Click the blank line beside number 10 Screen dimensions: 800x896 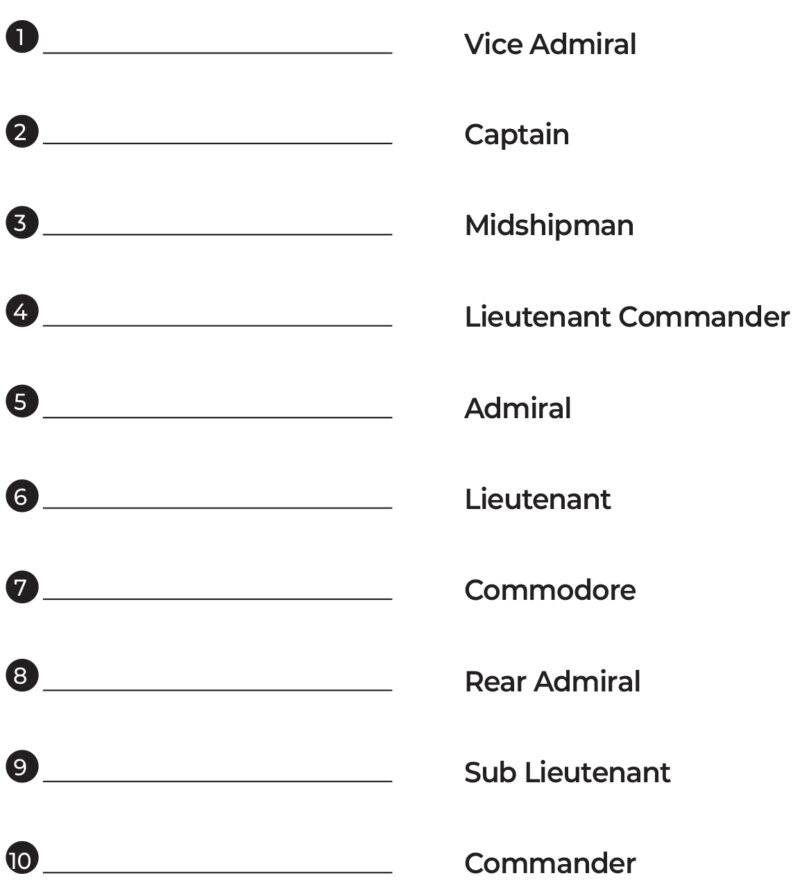(x=218, y=872)
